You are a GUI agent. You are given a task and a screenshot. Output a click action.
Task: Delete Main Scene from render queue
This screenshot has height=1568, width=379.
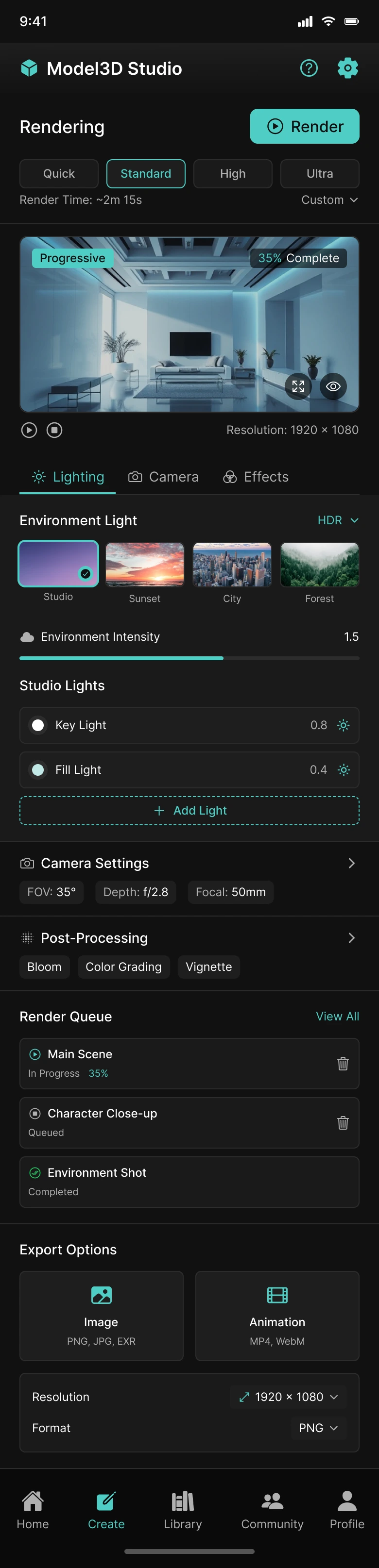(343, 1064)
